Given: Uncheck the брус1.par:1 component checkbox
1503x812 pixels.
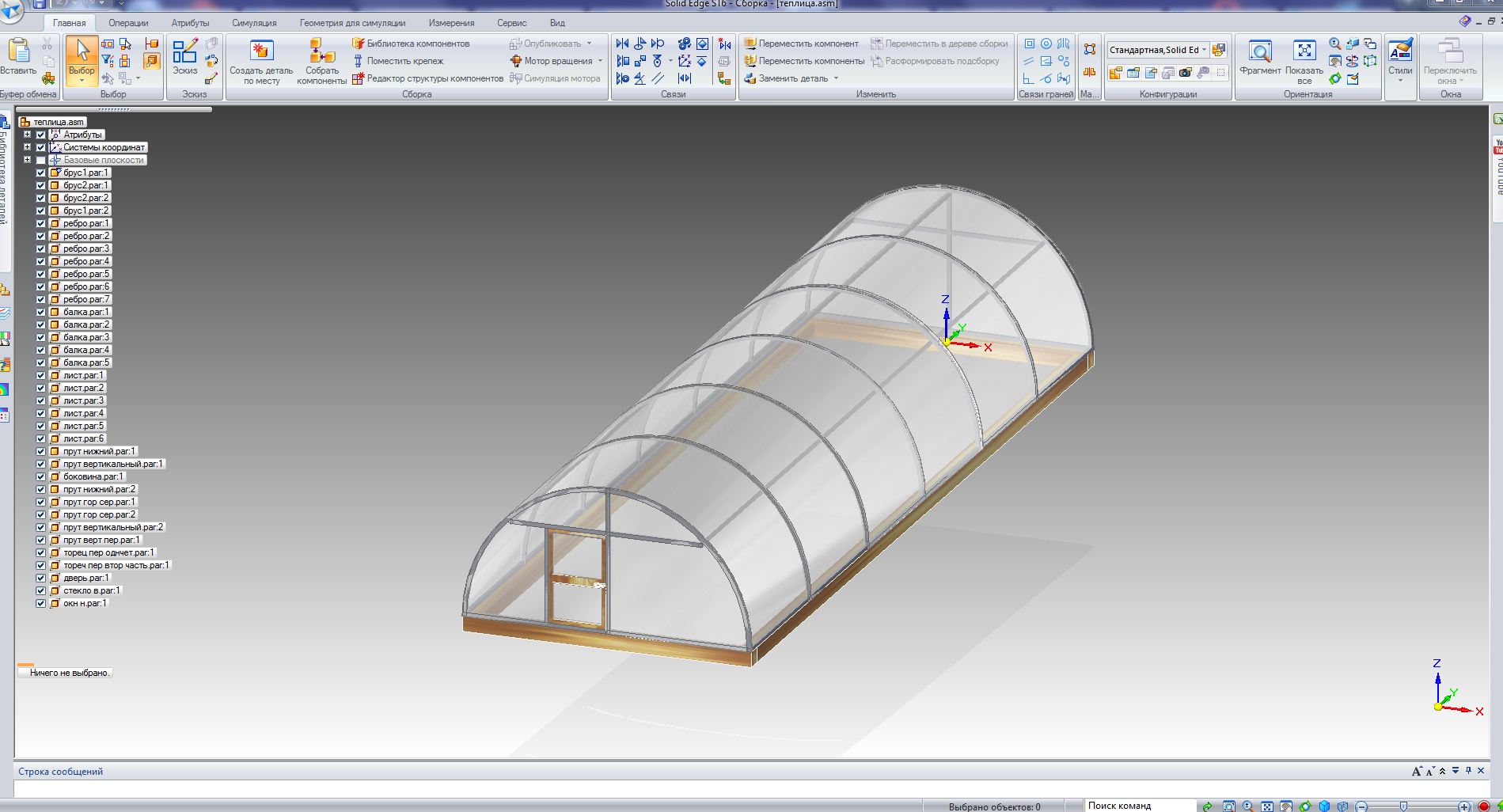Looking at the screenshot, I should [41, 173].
